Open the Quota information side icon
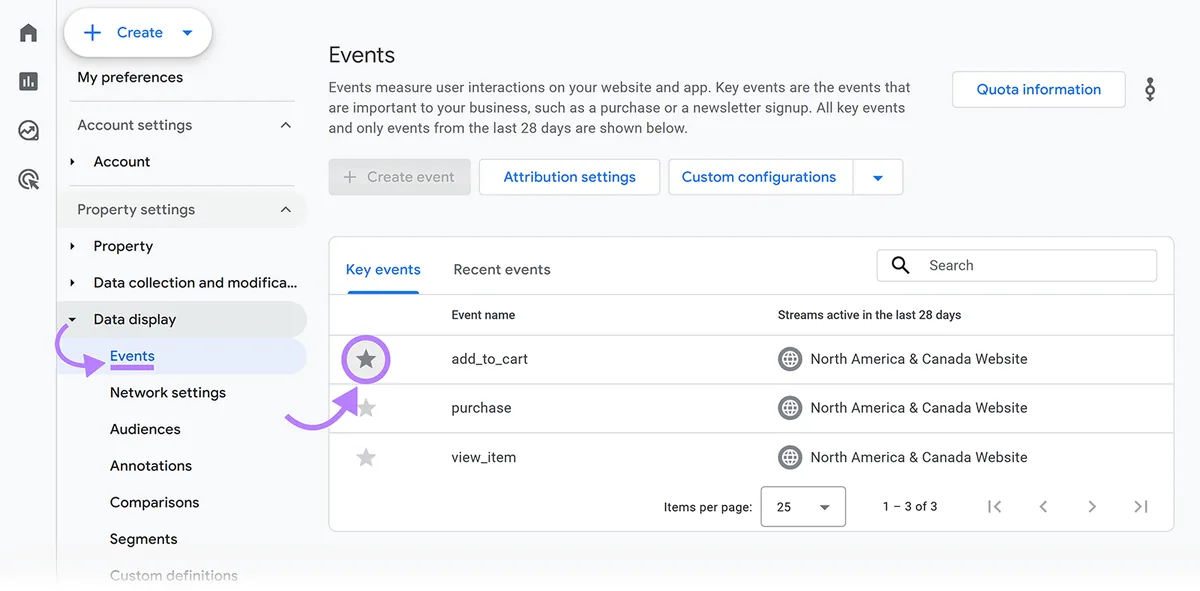 tap(1150, 89)
